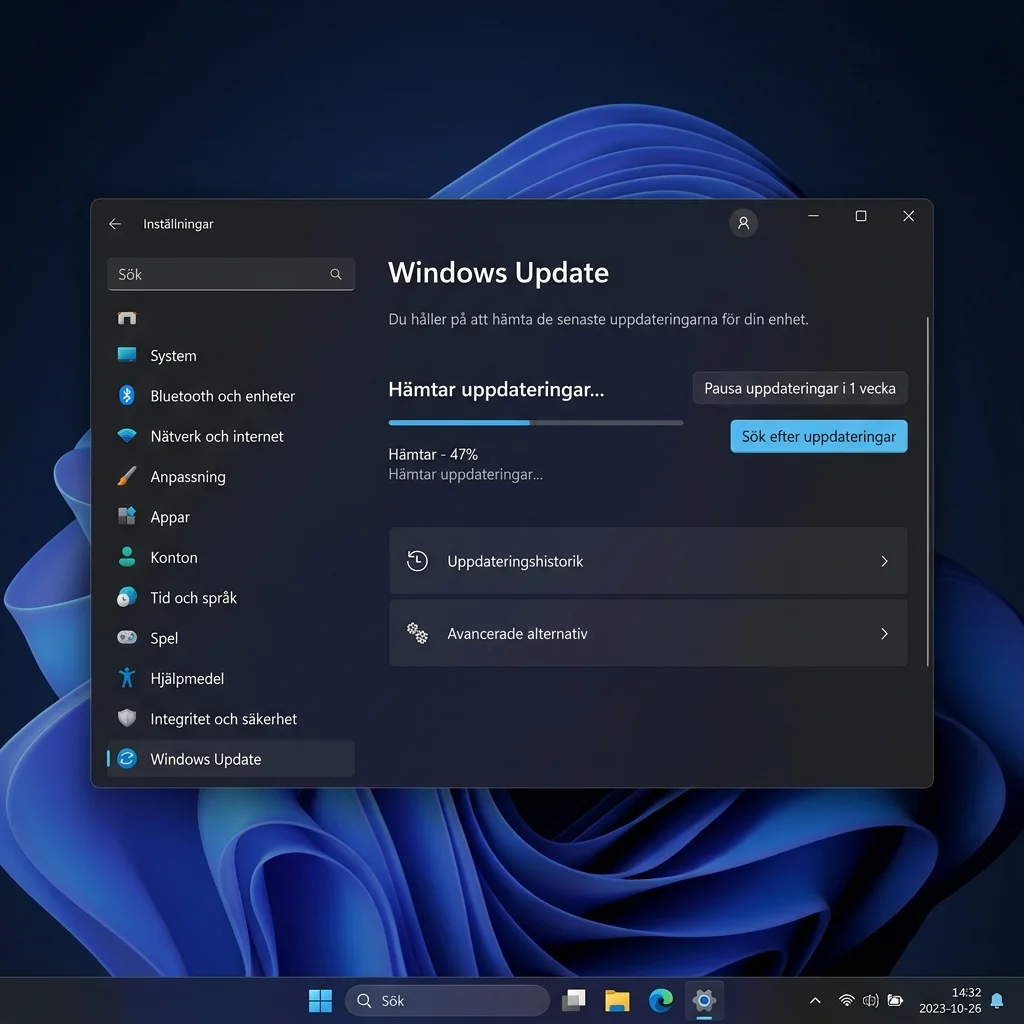The width and height of the screenshot is (1024, 1024).
Task: Click the 'Inställningar' window title
Action: (178, 224)
